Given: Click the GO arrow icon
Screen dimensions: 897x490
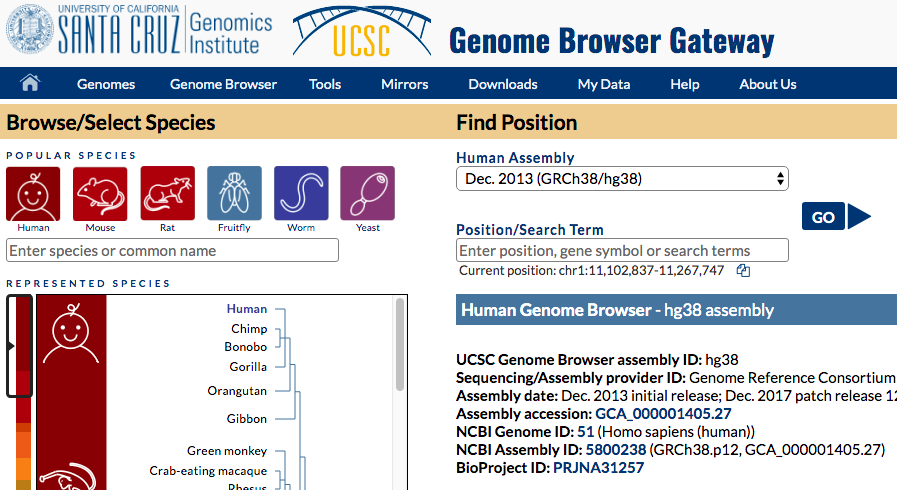Looking at the screenshot, I should point(859,217).
